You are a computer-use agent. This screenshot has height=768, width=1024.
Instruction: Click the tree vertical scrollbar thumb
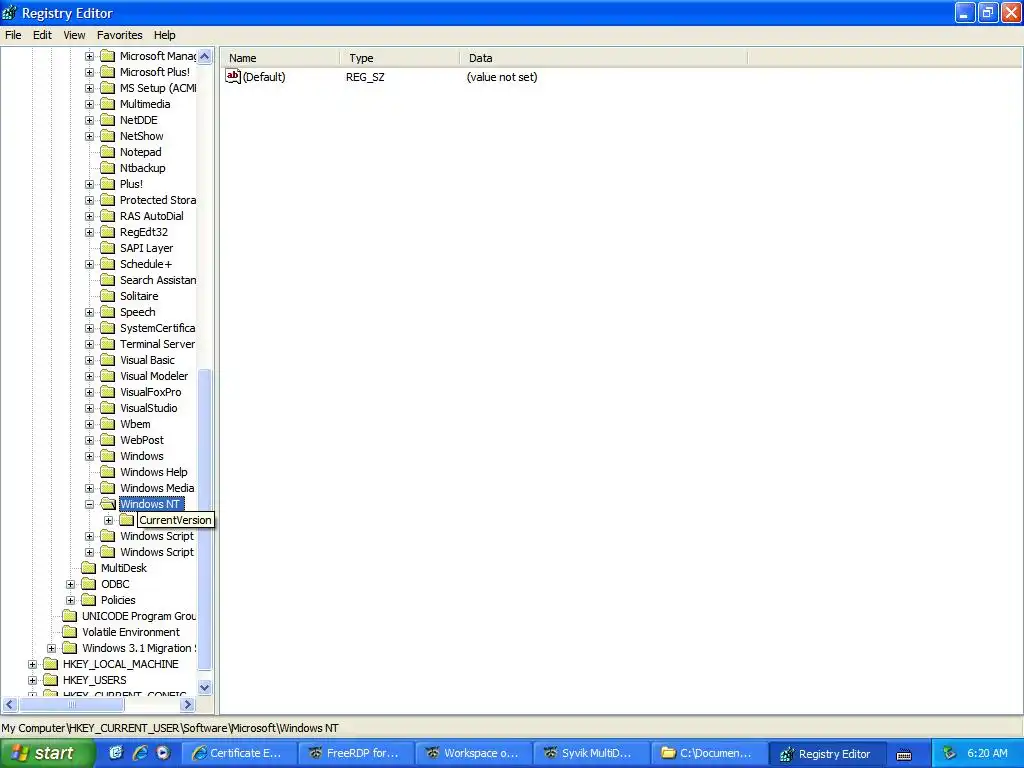204,519
